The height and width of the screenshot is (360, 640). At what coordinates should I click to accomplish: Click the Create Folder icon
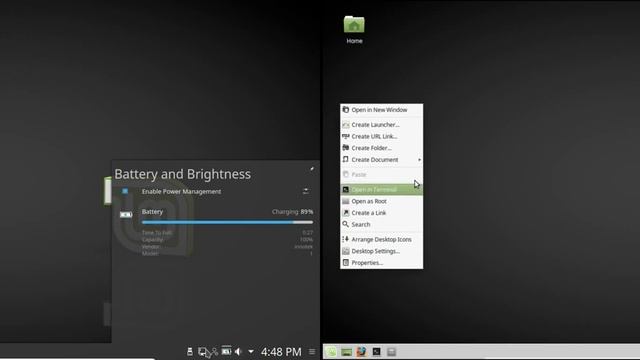(346, 148)
